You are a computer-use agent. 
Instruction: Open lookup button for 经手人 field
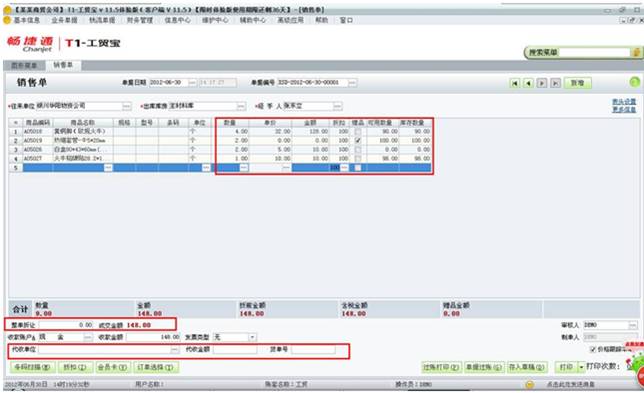pyautogui.click(x=337, y=106)
